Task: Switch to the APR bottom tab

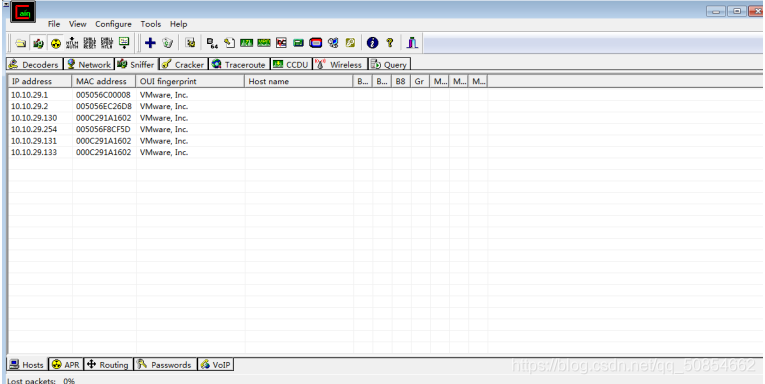Action: click(x=66, y=364)
